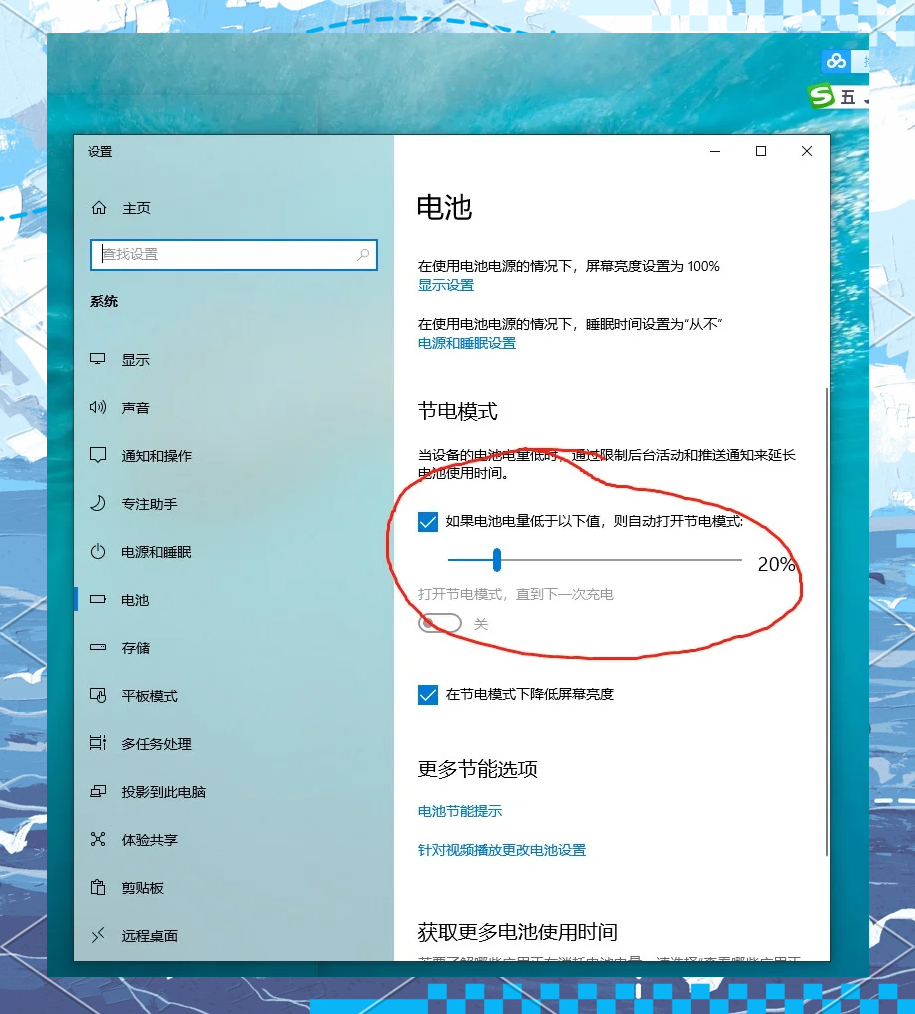Click the Sogou input method S icon
The height and width of the screenshot is (1014, 915).
tap(821, 97)
